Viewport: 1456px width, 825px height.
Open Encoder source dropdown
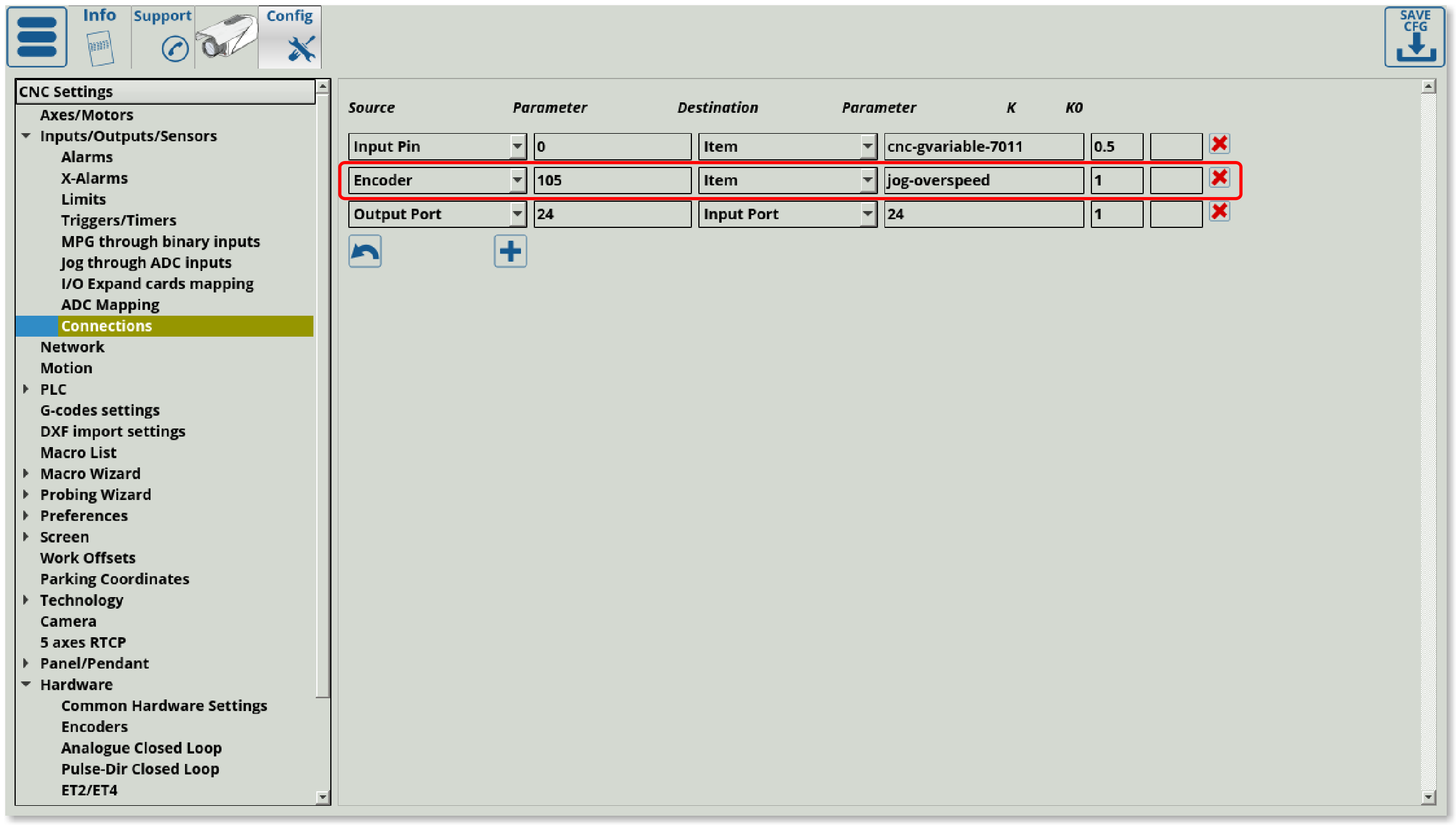(x=518, y=180)
